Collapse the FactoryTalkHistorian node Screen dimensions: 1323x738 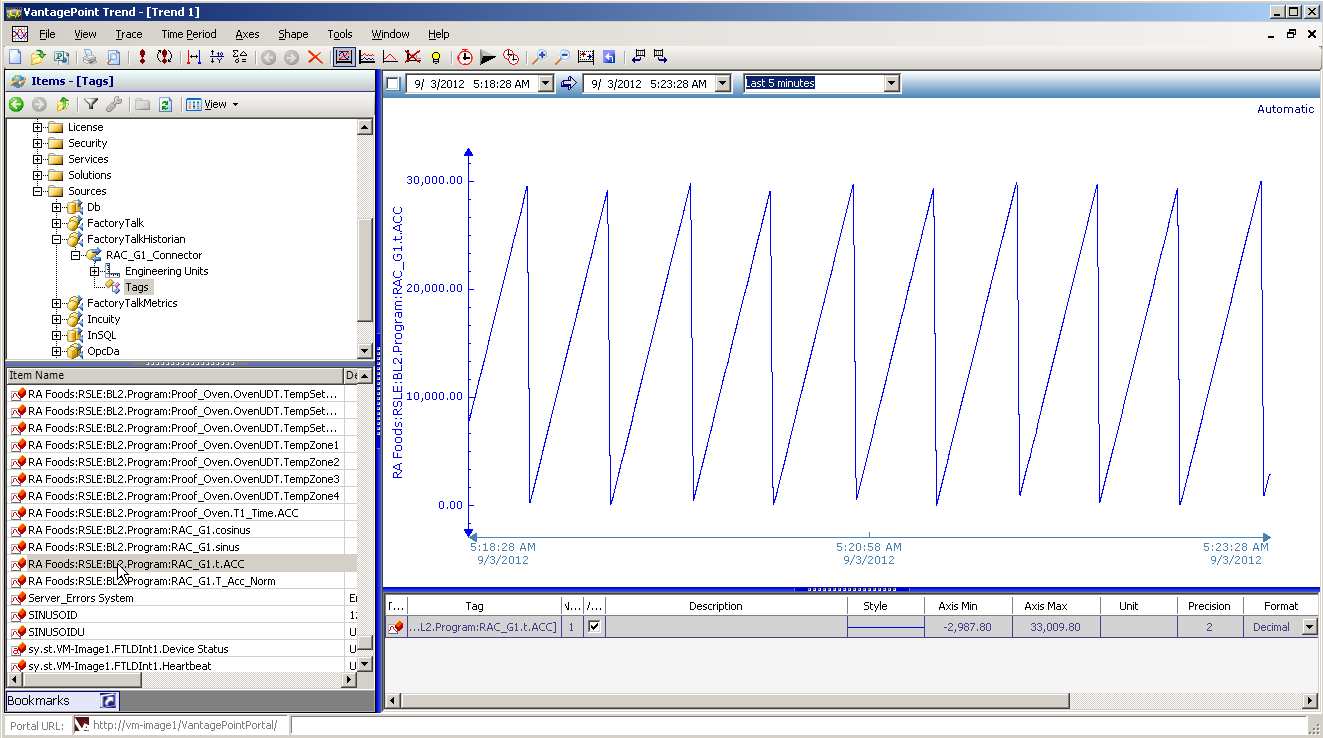click(x=57, y=239)
